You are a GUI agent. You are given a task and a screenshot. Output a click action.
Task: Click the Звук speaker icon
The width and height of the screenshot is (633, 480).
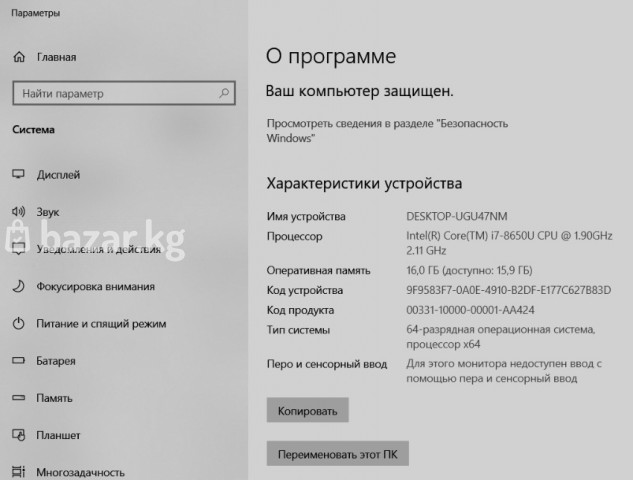coord(18,212)
